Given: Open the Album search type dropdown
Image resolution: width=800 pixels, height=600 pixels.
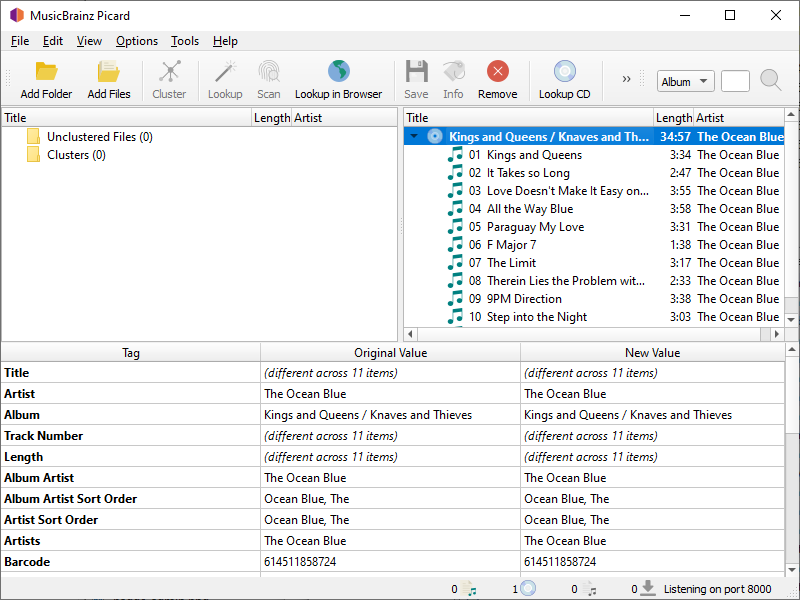Looking at the screenshot, I should (x=685, y=82).
